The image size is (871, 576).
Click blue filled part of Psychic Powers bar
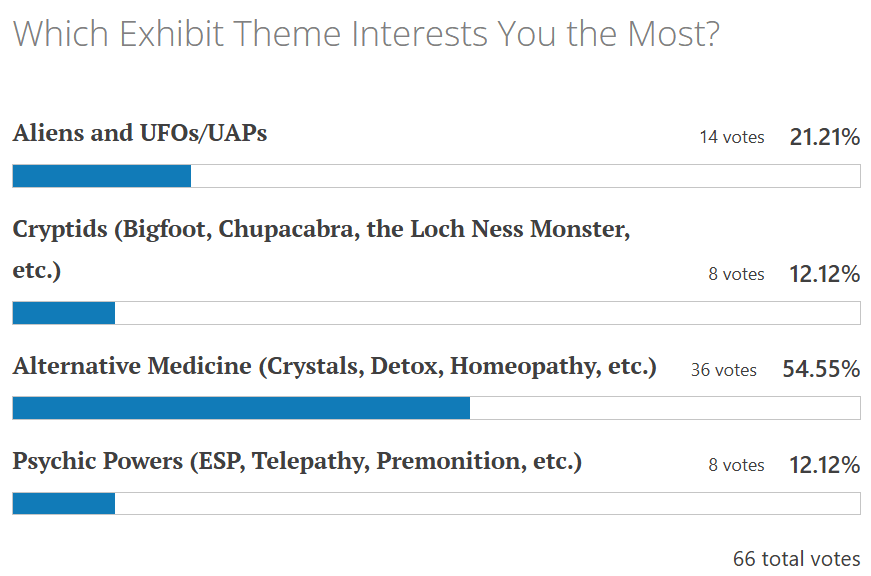[x=63, y=503]
